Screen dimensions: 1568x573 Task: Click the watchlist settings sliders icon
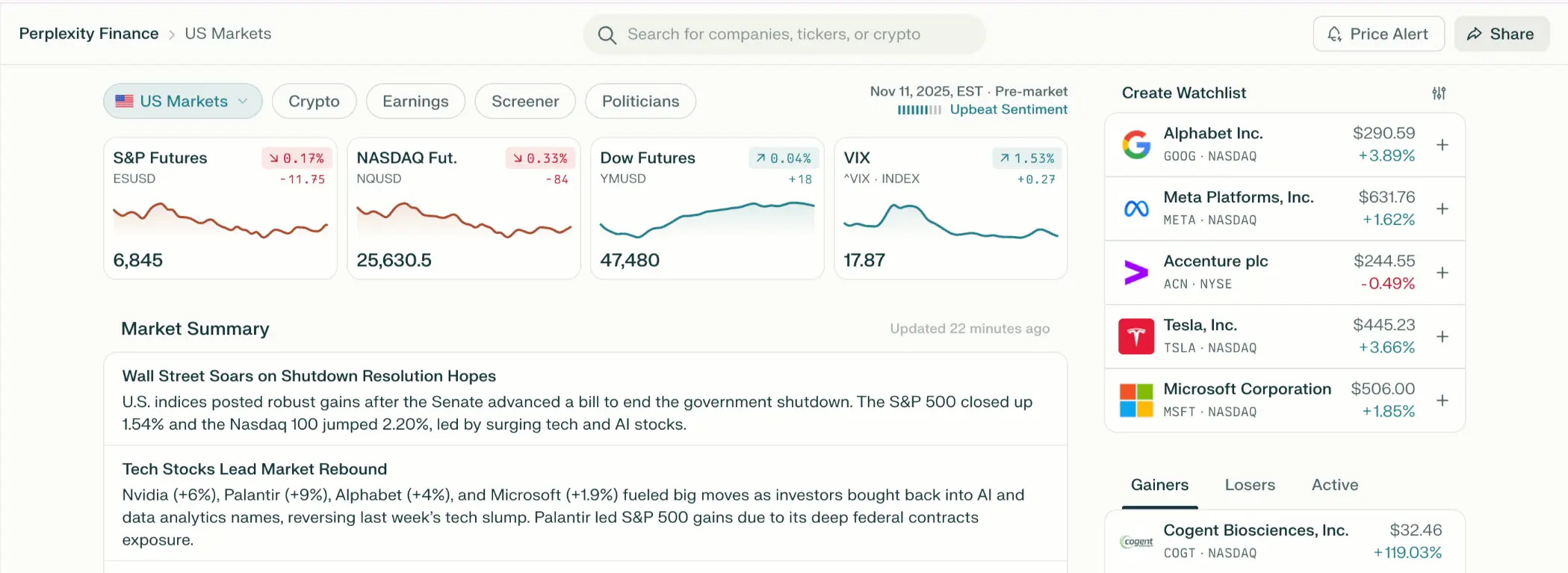[x=1439, y=93]
